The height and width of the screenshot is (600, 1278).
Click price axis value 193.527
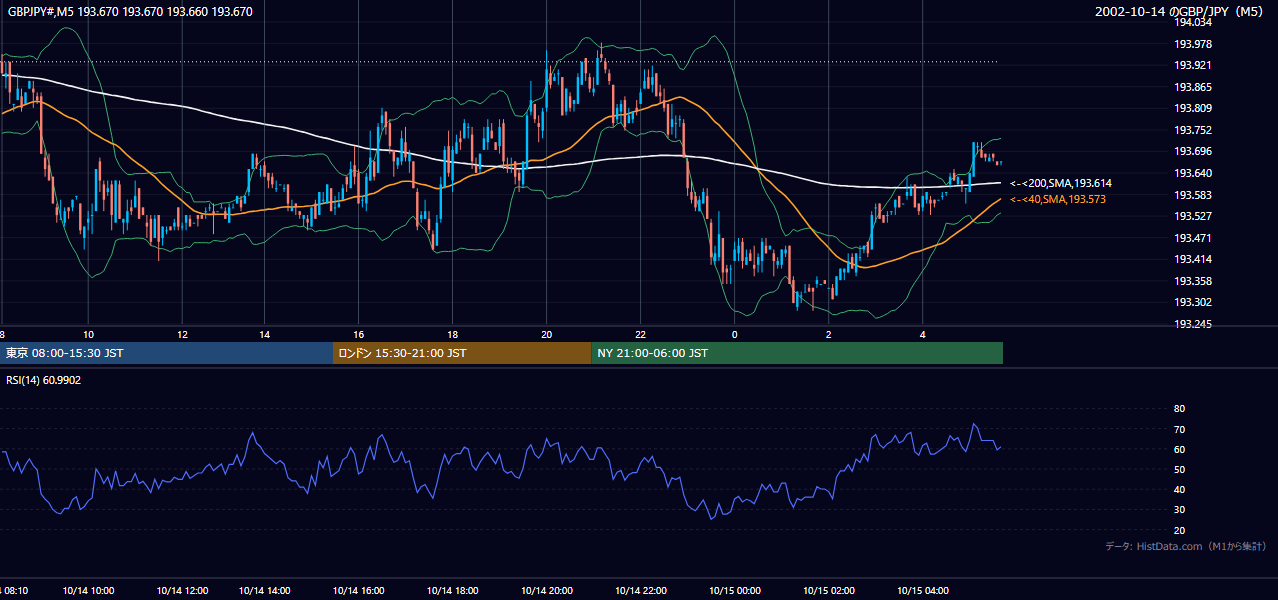tap(1193, 216)
